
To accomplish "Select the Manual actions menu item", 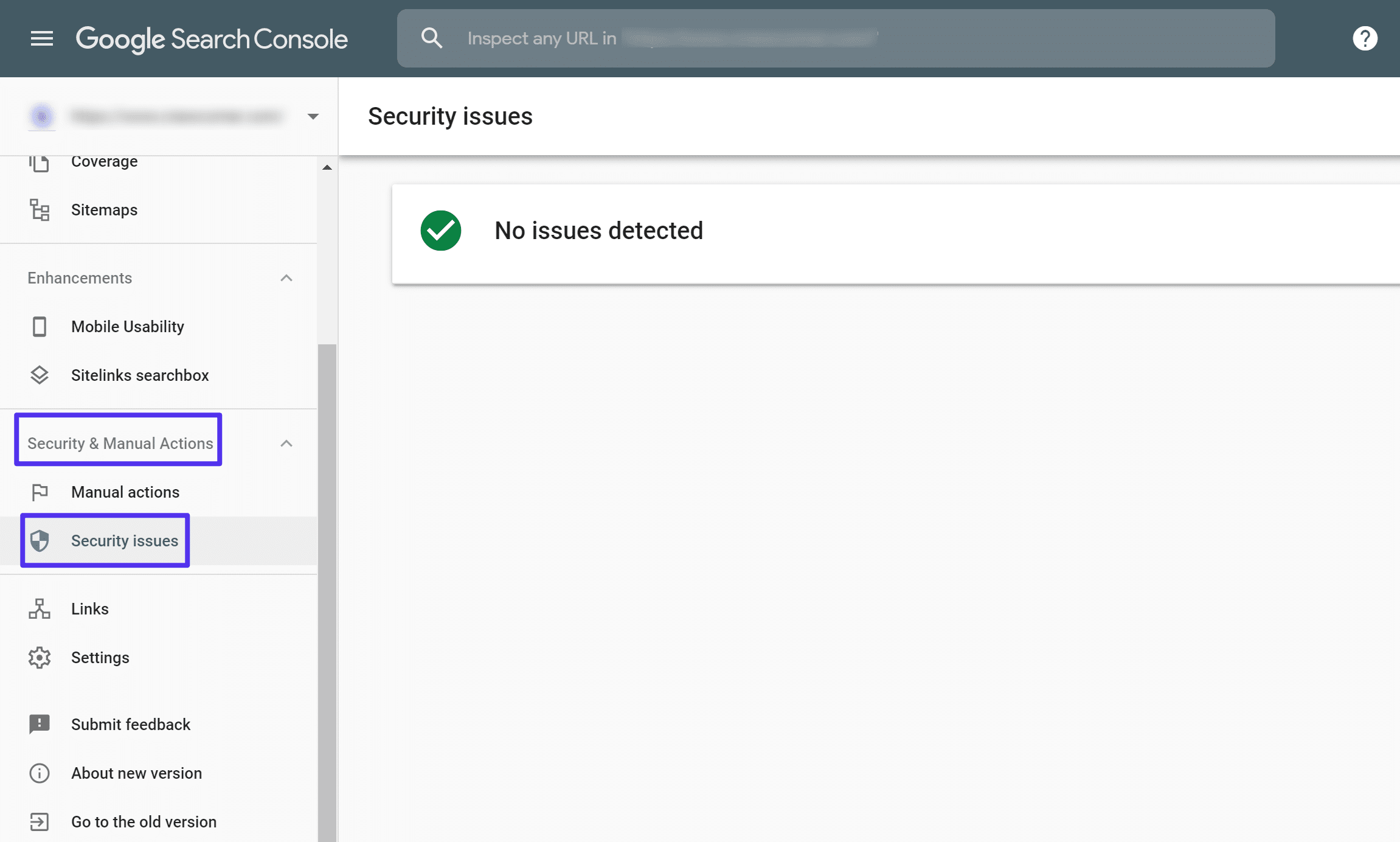I will [125, 492].
